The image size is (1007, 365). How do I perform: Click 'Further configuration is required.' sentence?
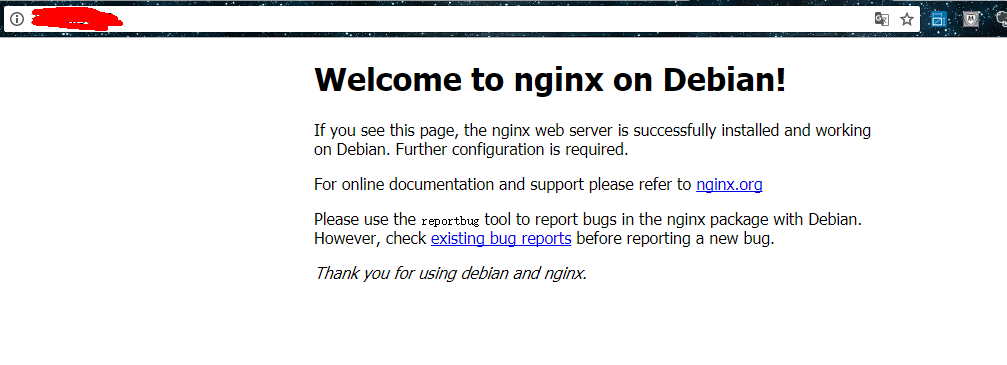coord(512,150)
